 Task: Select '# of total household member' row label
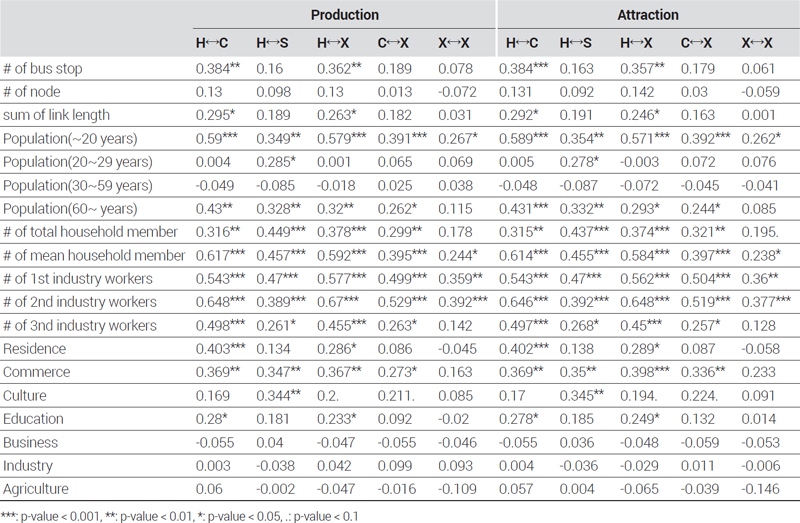click(x=90, y=232)
